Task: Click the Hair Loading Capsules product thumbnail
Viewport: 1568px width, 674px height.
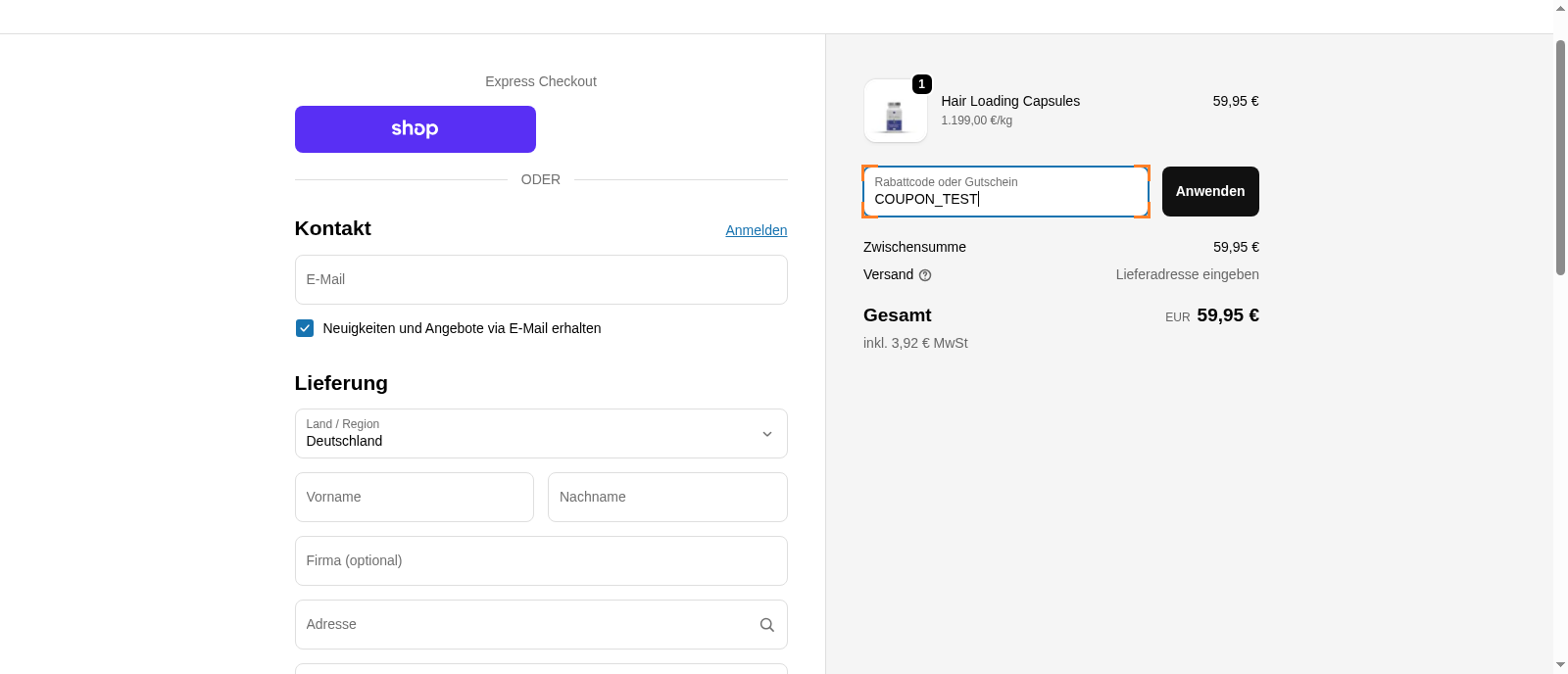Action: pyautogui.click(x=895, y=113)
